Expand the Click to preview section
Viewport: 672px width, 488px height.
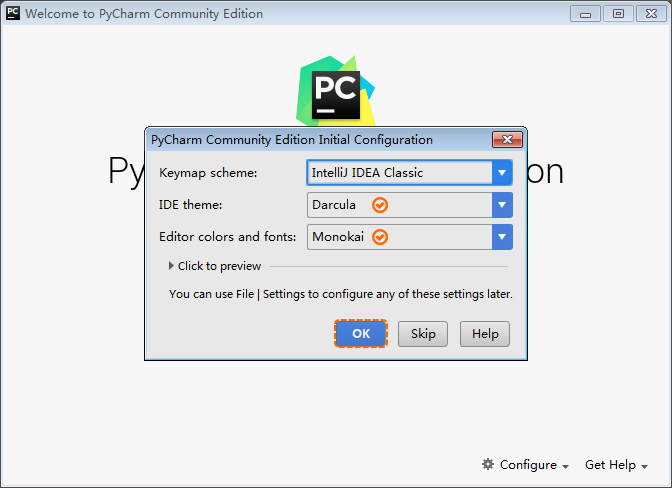(x=215, y=266)
